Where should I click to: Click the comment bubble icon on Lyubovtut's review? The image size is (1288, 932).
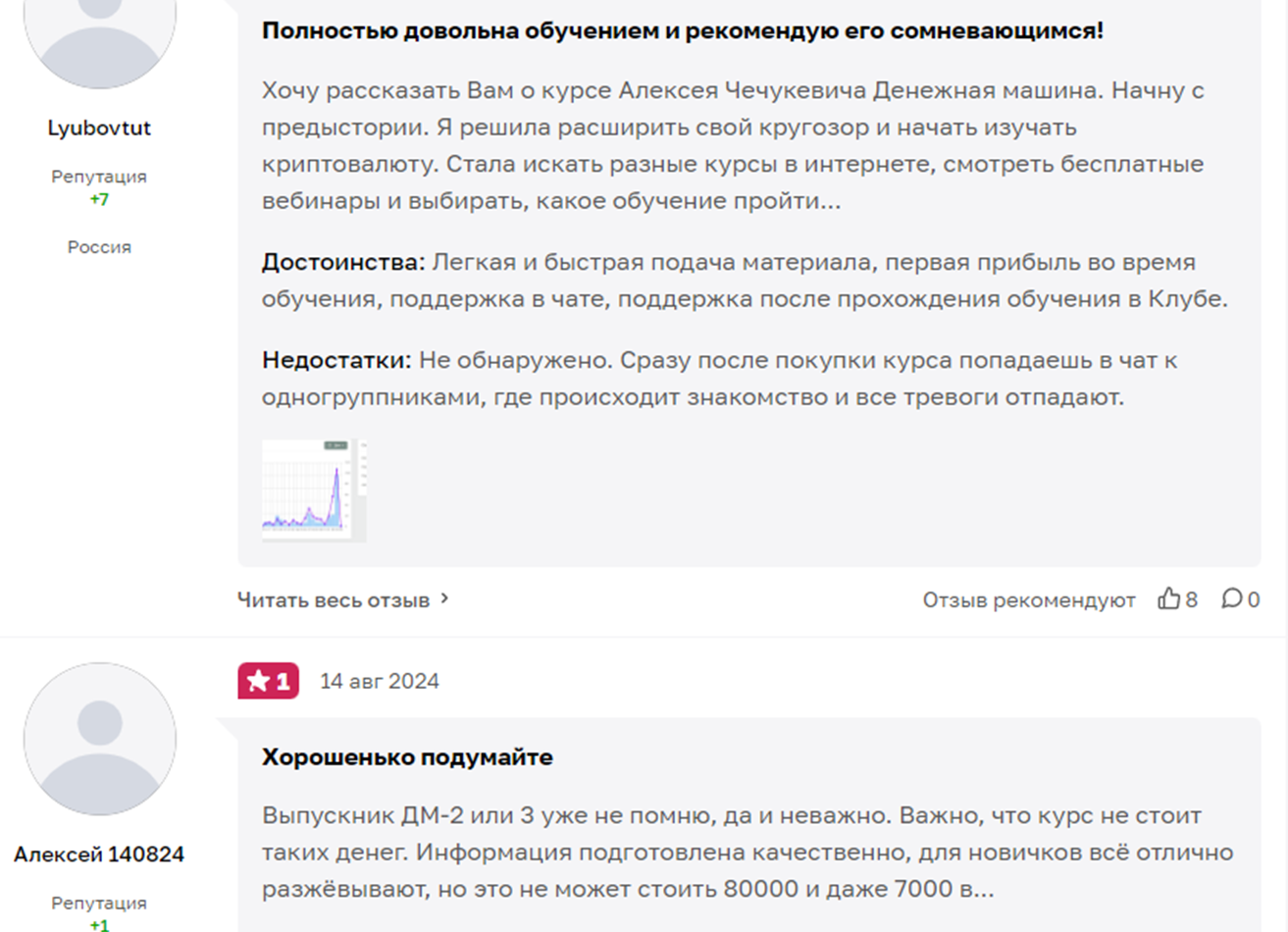point(1232,598)
